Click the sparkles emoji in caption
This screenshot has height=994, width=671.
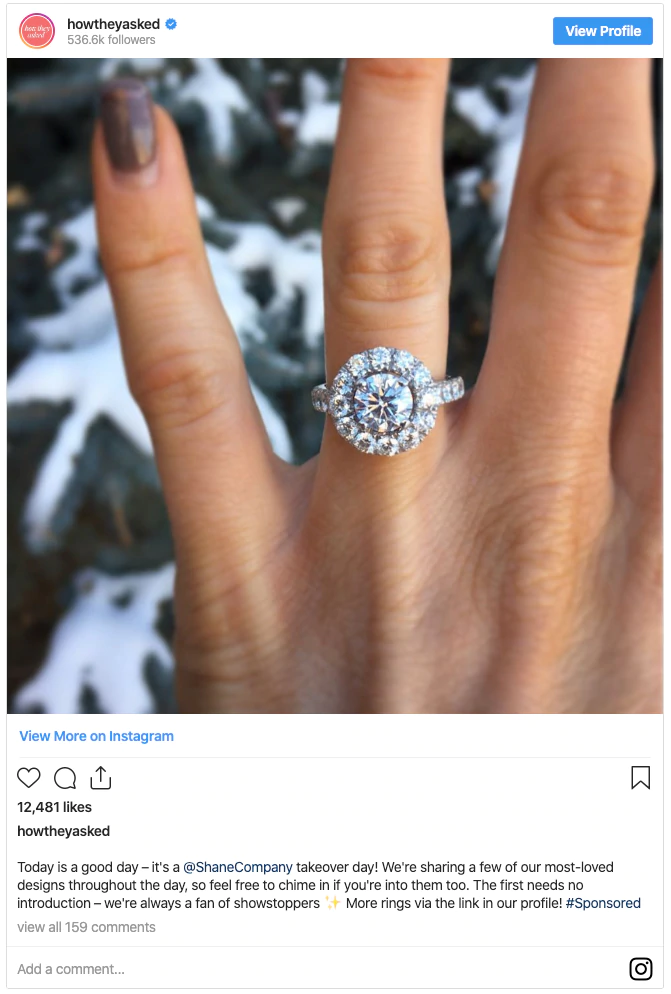332,903
